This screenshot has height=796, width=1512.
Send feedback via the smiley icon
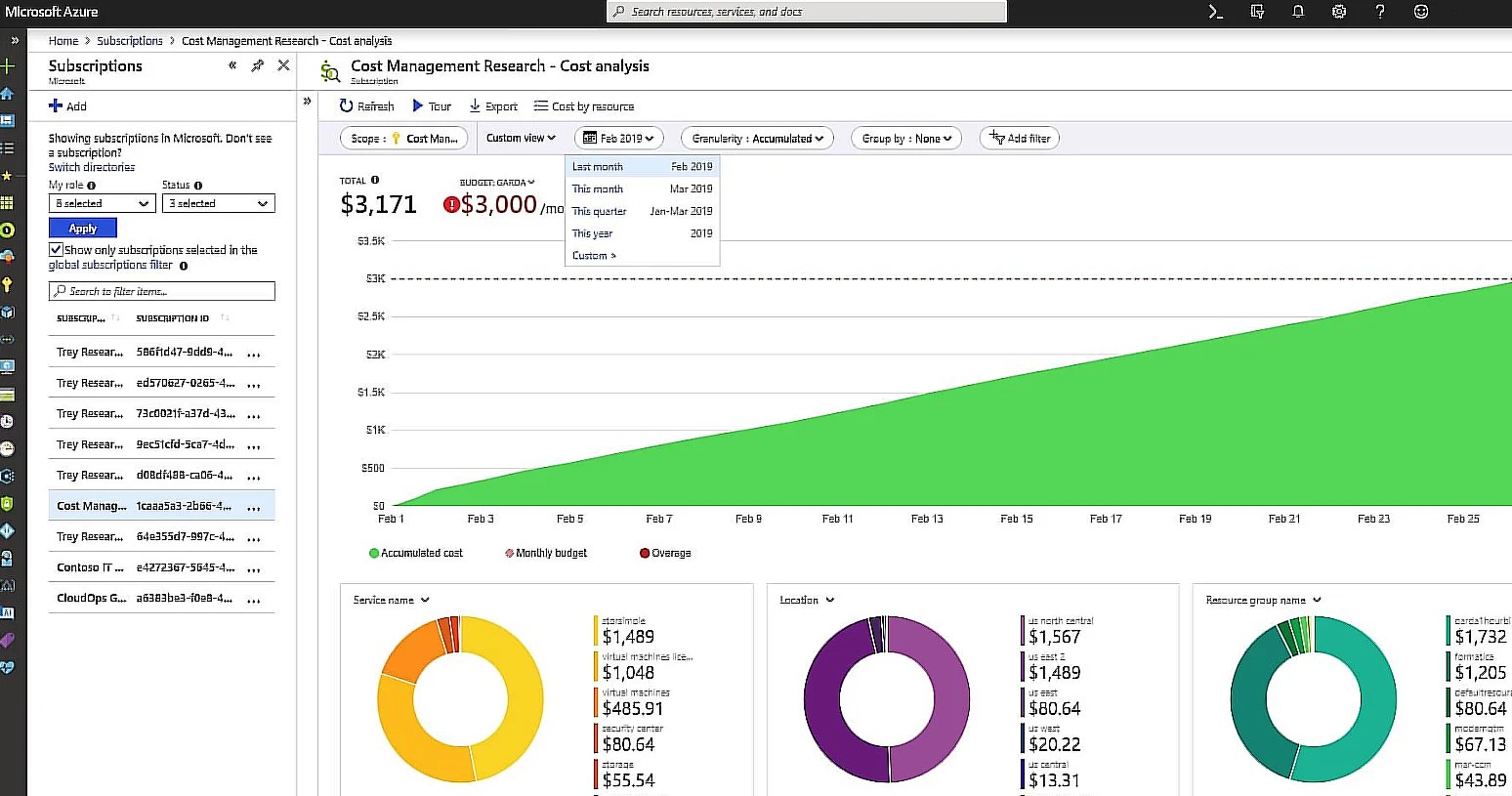(x=1420, y=11)
